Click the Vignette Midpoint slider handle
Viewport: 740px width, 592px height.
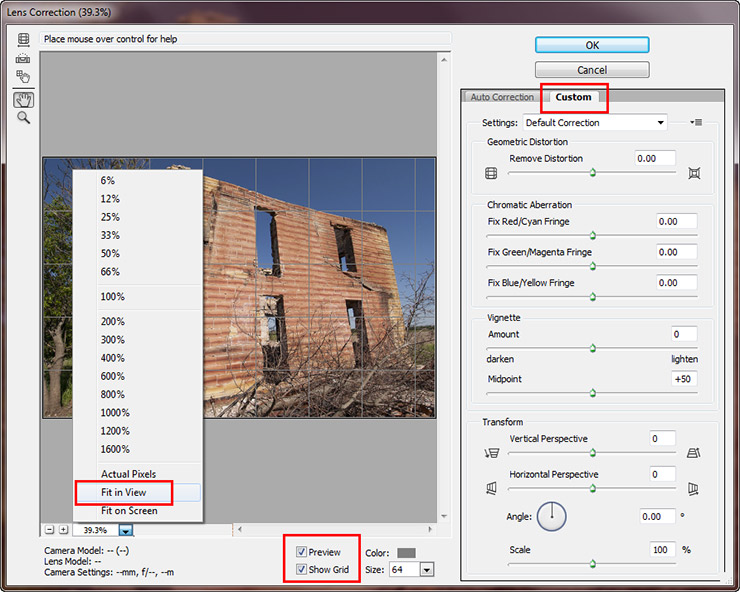tap(593, 393)
